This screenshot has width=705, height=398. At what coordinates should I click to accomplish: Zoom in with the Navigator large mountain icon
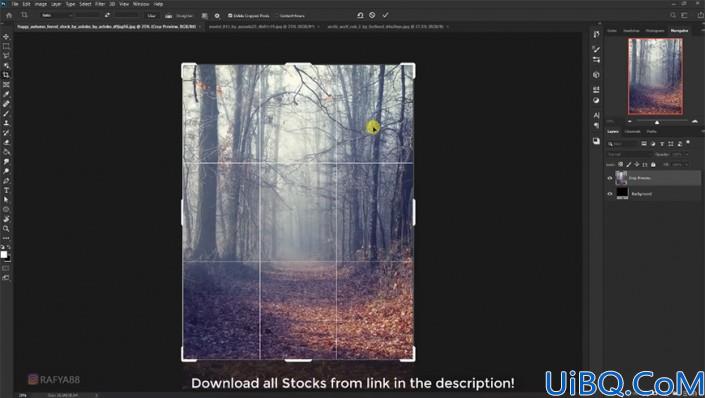(x=695, y=121)
